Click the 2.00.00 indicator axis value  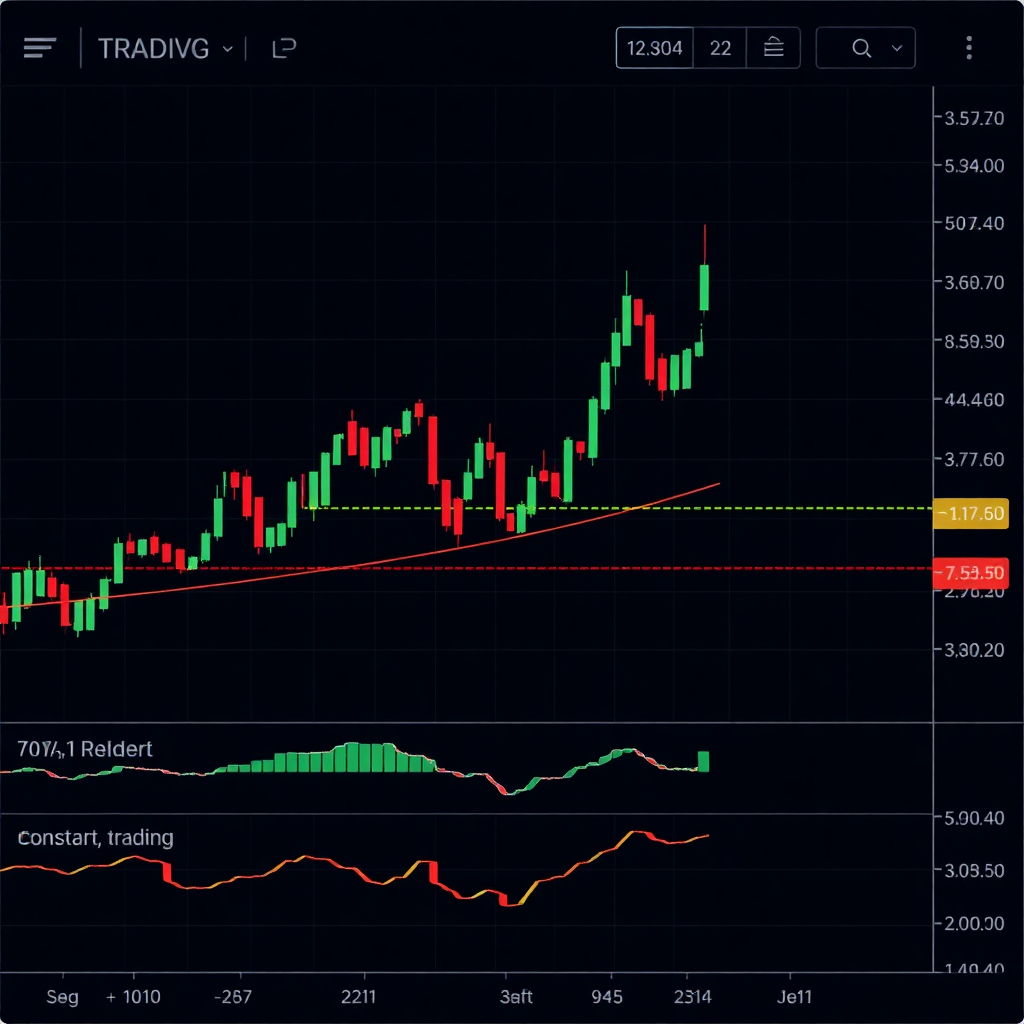[x=974, y=923]
